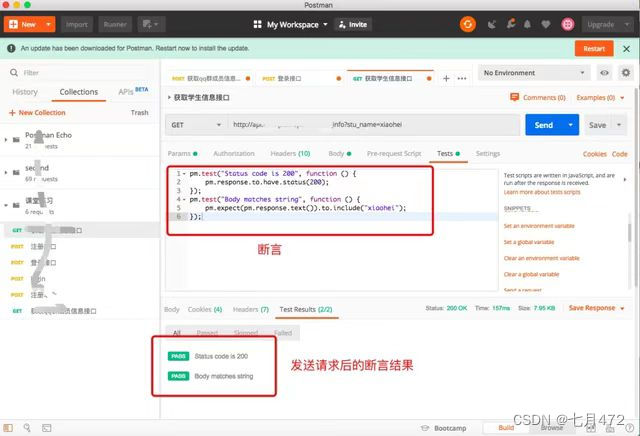Viewport: 640px width, 436px height.
Task: Click the satellite interceptor icon
Action: click(x=492, y=24)
